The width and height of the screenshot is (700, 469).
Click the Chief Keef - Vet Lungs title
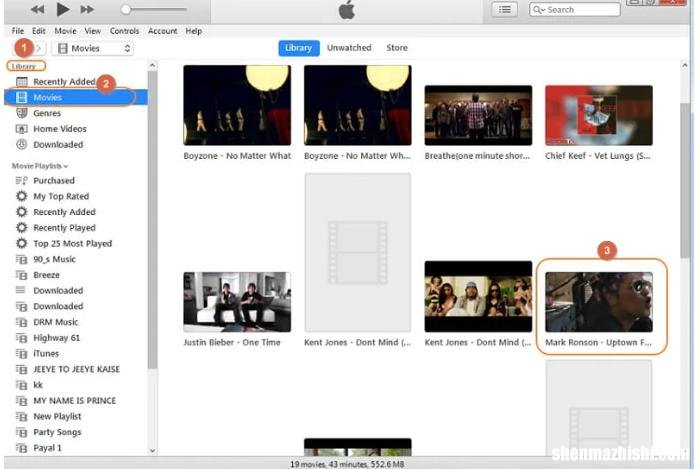click(x=598, y=156)
